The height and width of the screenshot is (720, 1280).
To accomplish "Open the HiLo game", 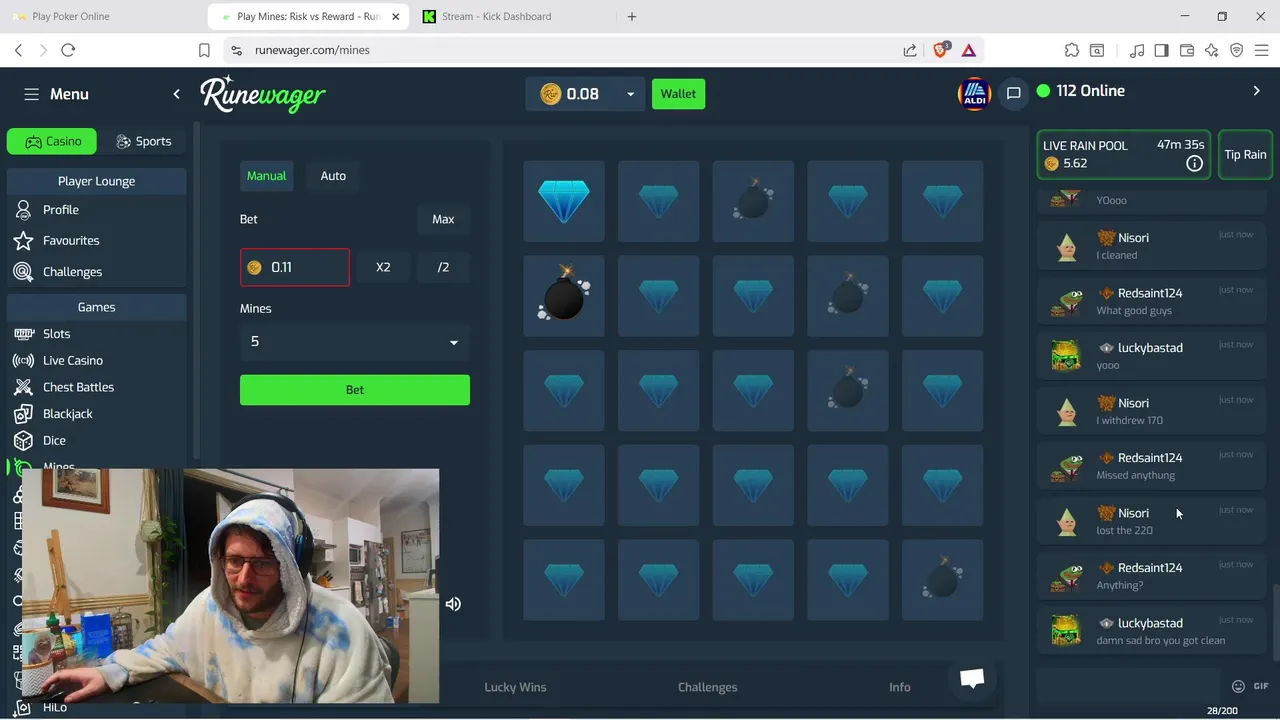I will point(54,708).
